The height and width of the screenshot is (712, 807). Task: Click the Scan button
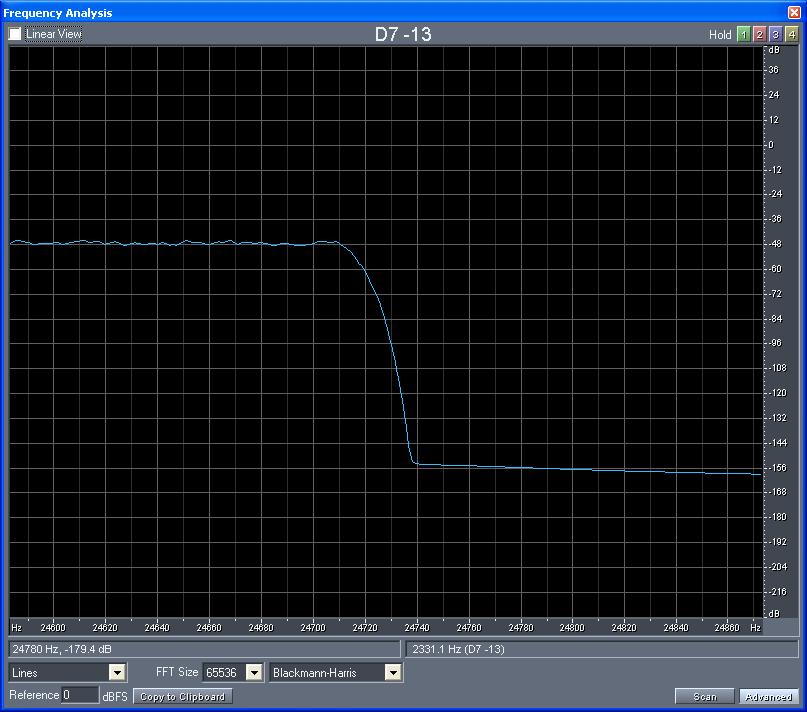[x=705, y=697]
